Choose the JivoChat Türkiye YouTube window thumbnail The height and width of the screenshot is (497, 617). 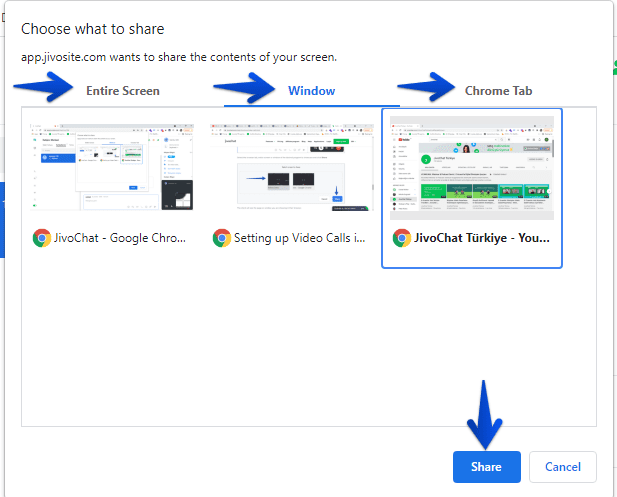coord(472,168)
